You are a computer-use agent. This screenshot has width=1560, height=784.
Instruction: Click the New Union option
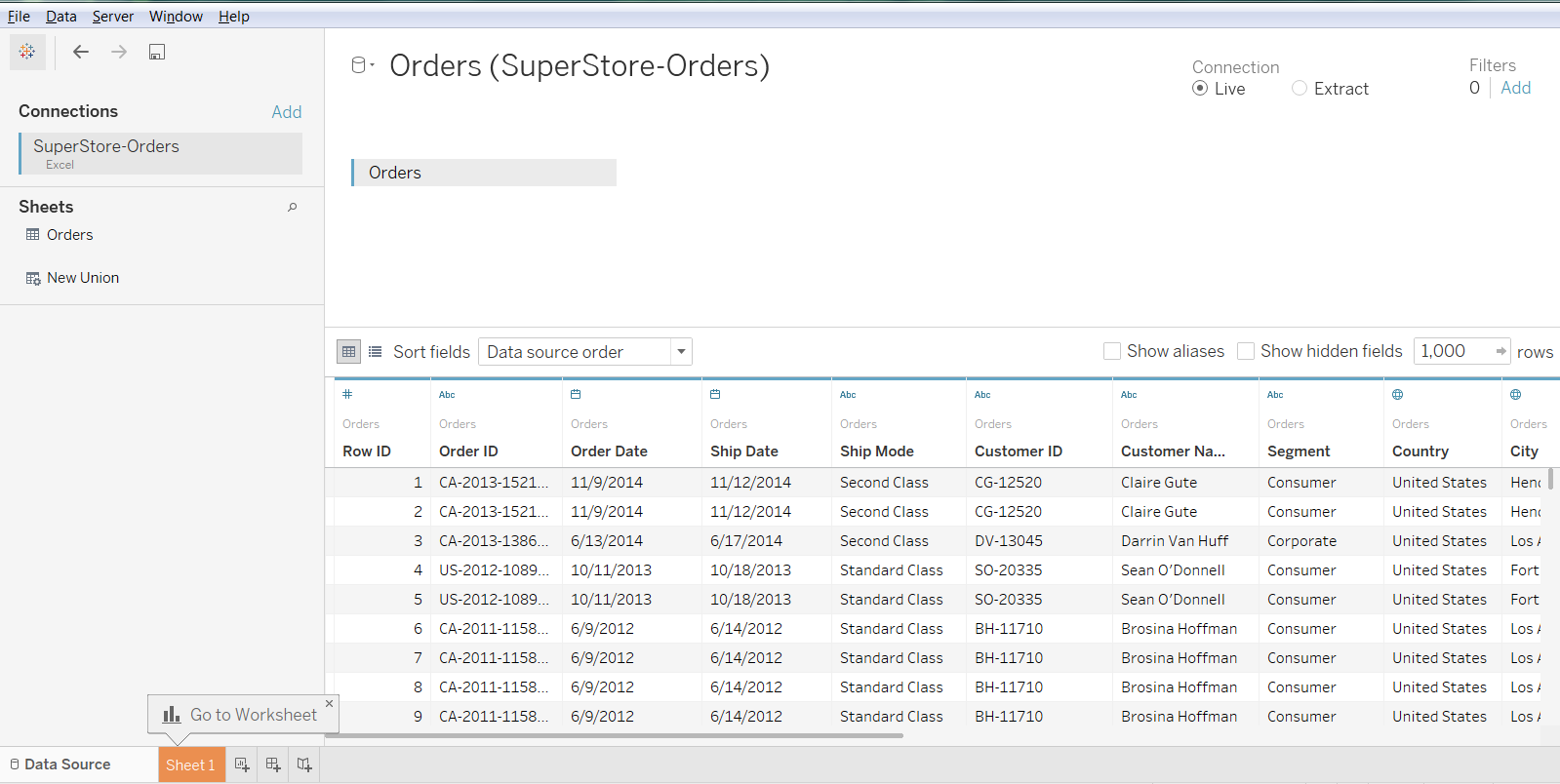coord(83,278)
